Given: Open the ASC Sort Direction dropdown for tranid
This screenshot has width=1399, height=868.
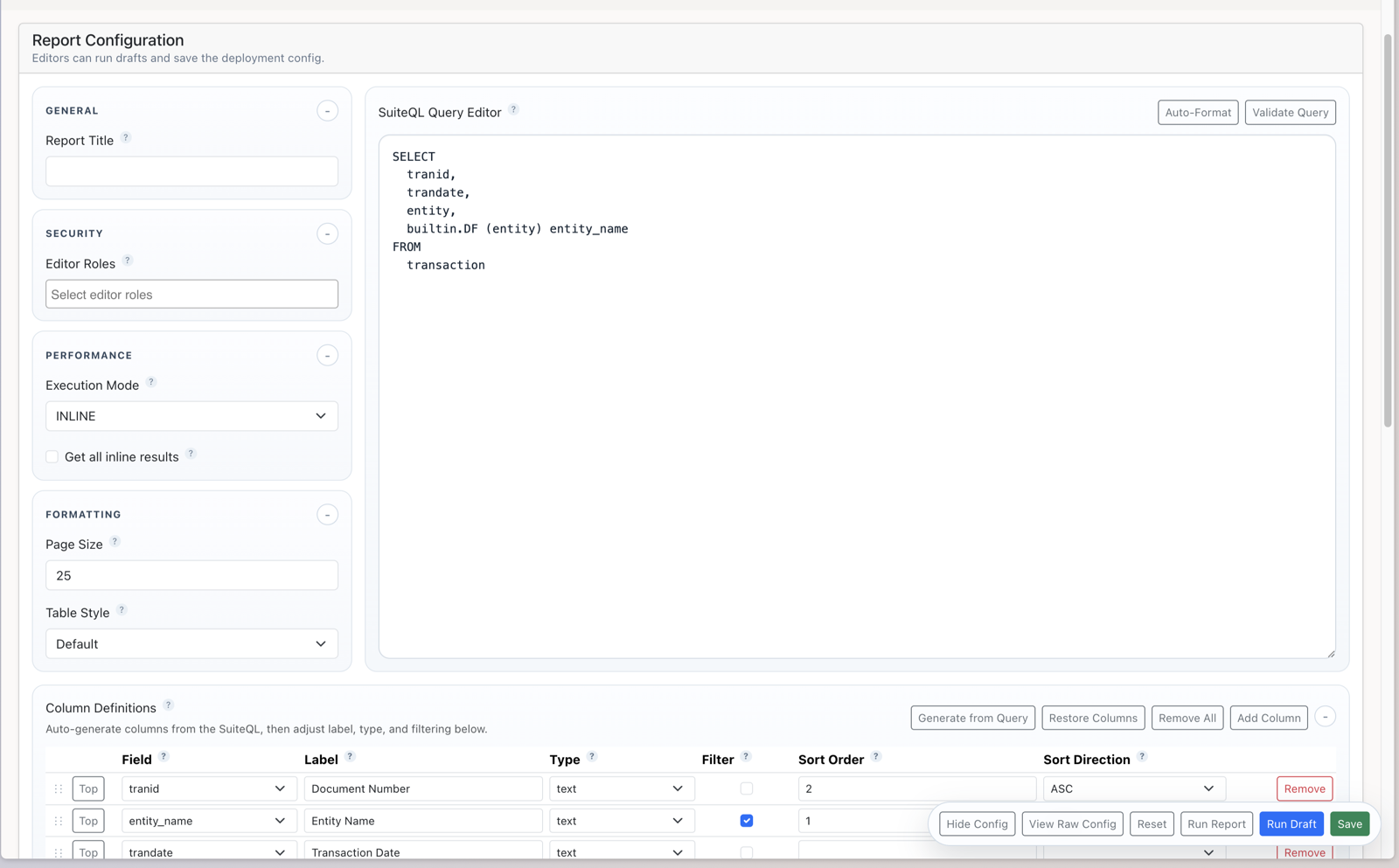Looking at the screenshot, I should tap(1133, 788).
